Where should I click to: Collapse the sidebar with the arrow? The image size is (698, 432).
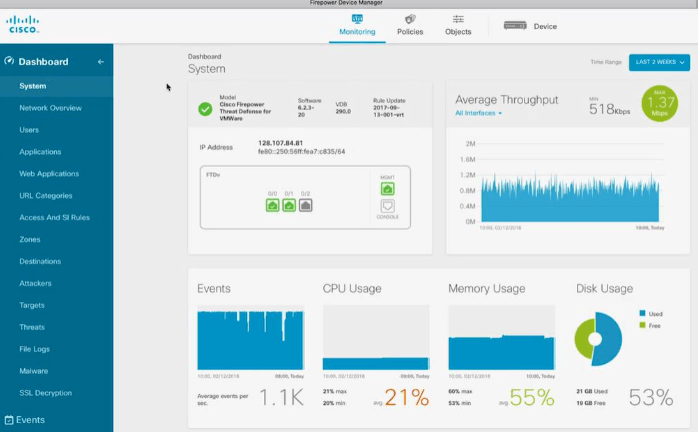coord(101,62)
